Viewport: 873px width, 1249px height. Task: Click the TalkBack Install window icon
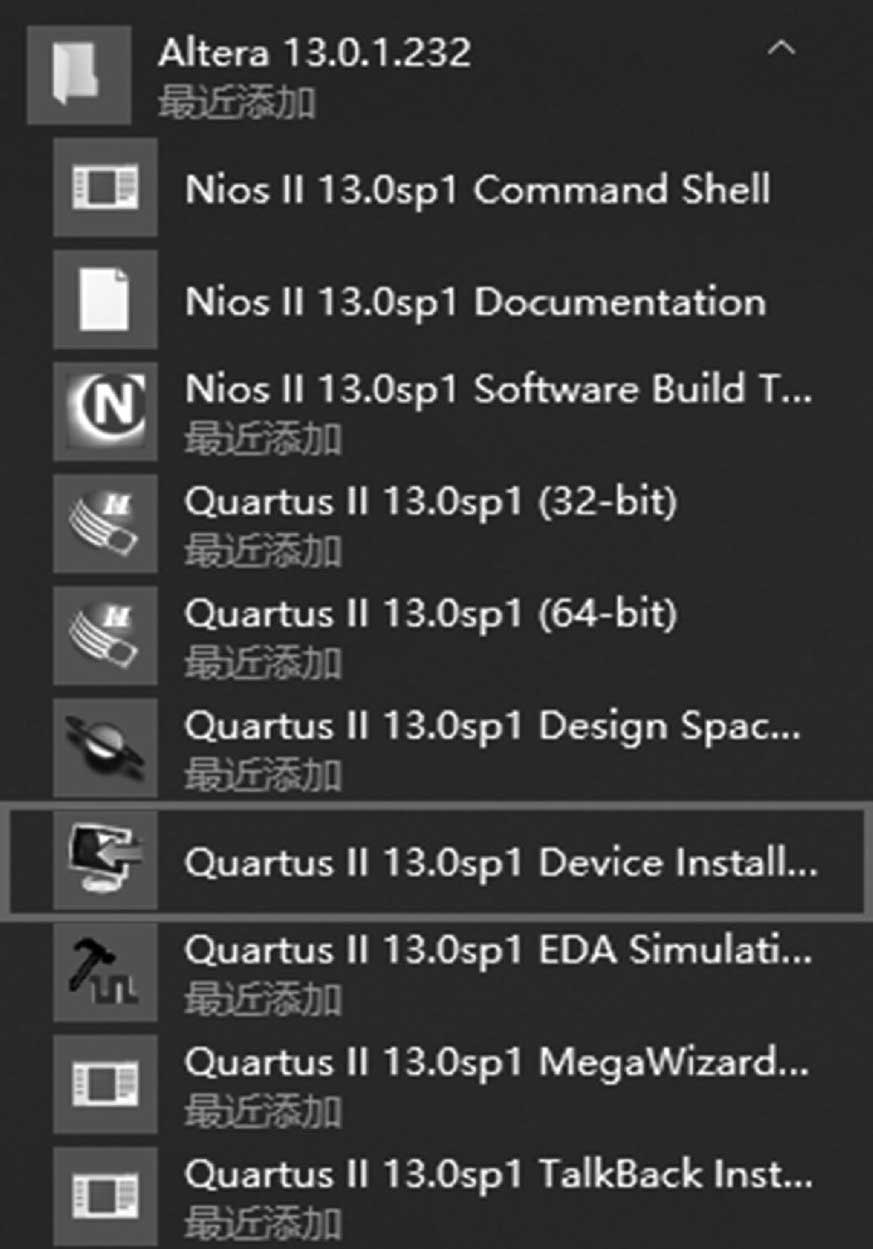[105, 1195]
